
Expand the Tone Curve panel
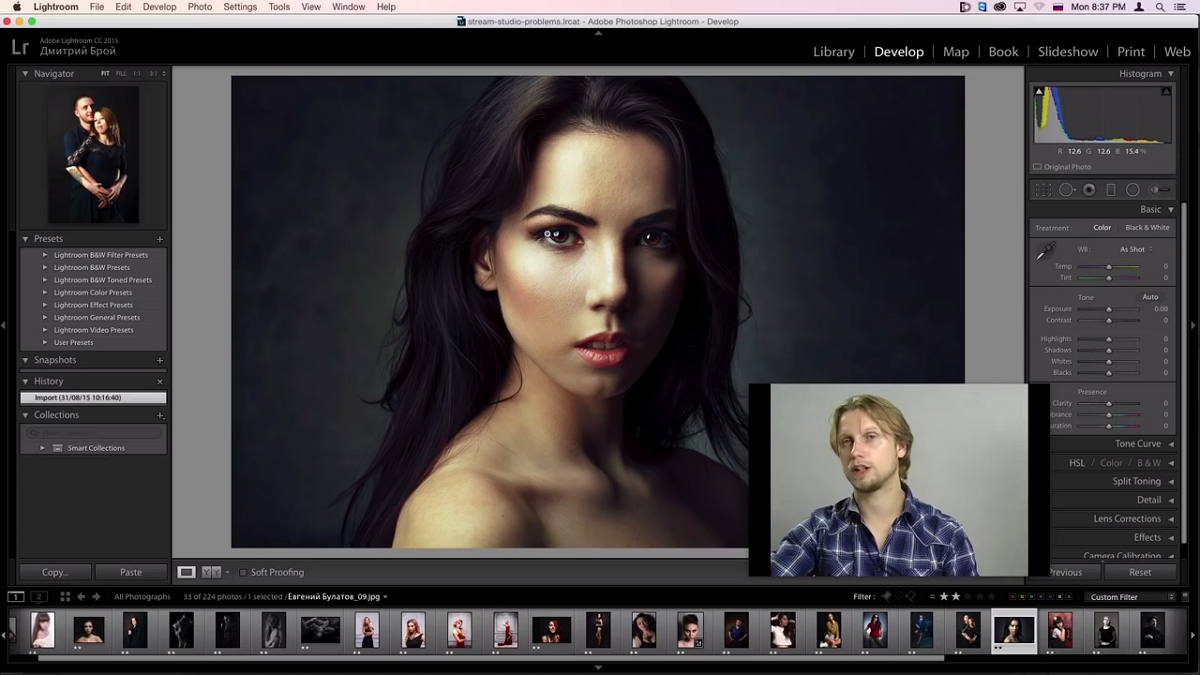tap(1138, 444)
